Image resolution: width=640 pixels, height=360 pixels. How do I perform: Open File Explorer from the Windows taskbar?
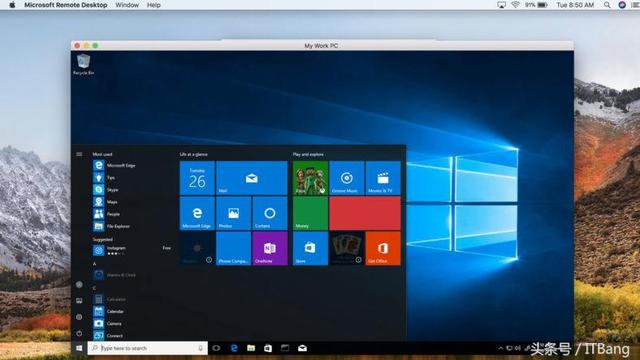(251, 348)
